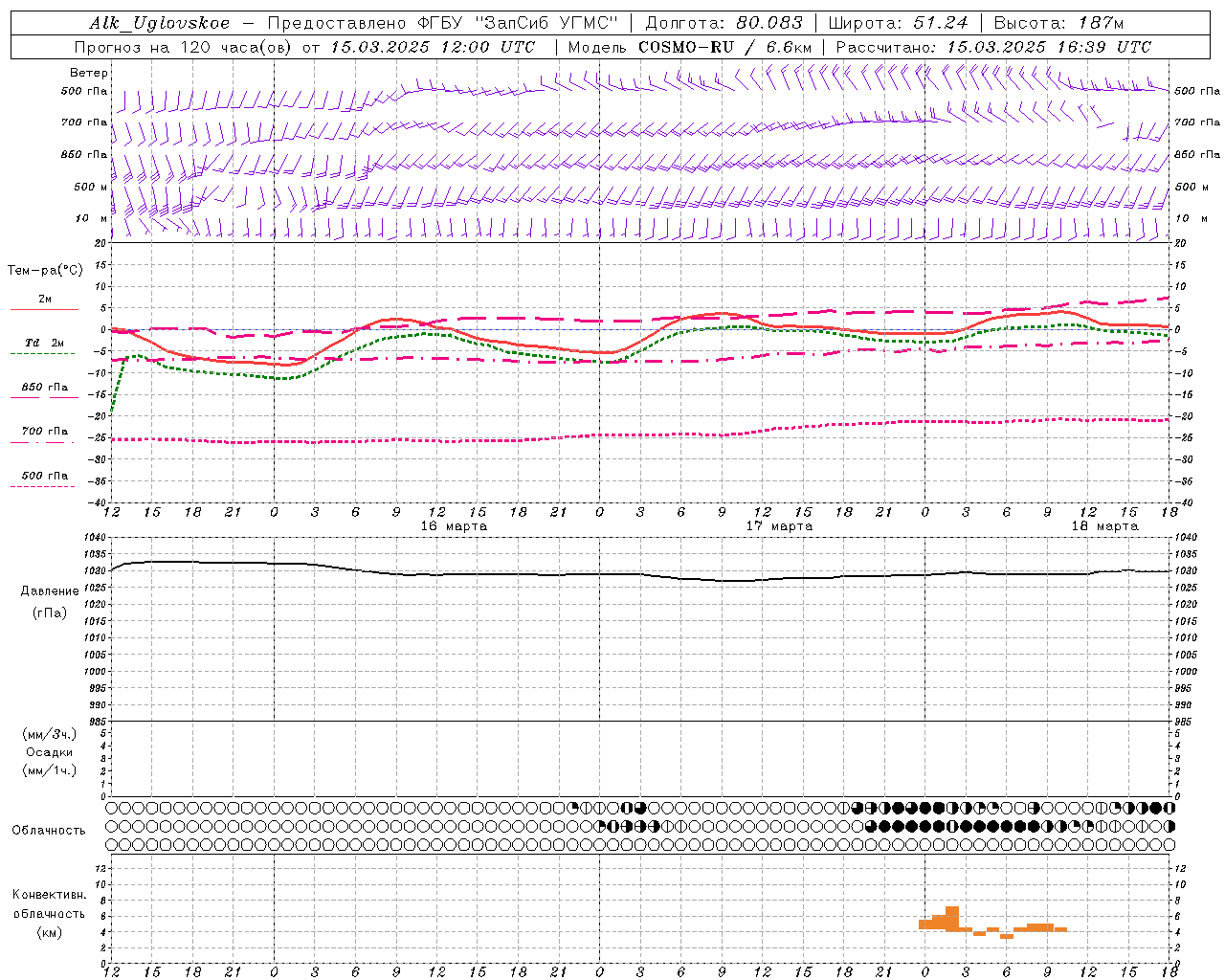Click the '500 гПа' temperature legend dashed line
Screen dimensions: 1225x980
[x=42, y=486]
